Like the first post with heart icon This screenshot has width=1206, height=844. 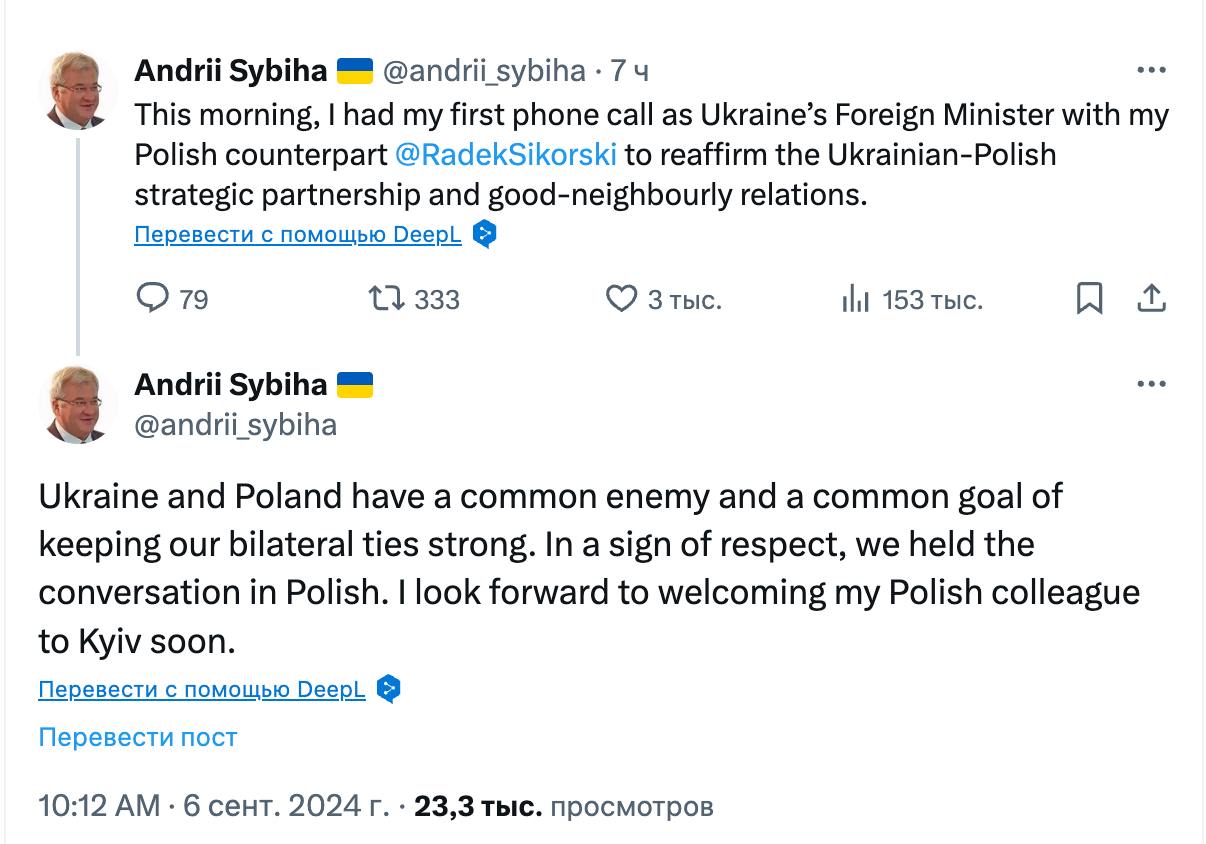[622, 298]
